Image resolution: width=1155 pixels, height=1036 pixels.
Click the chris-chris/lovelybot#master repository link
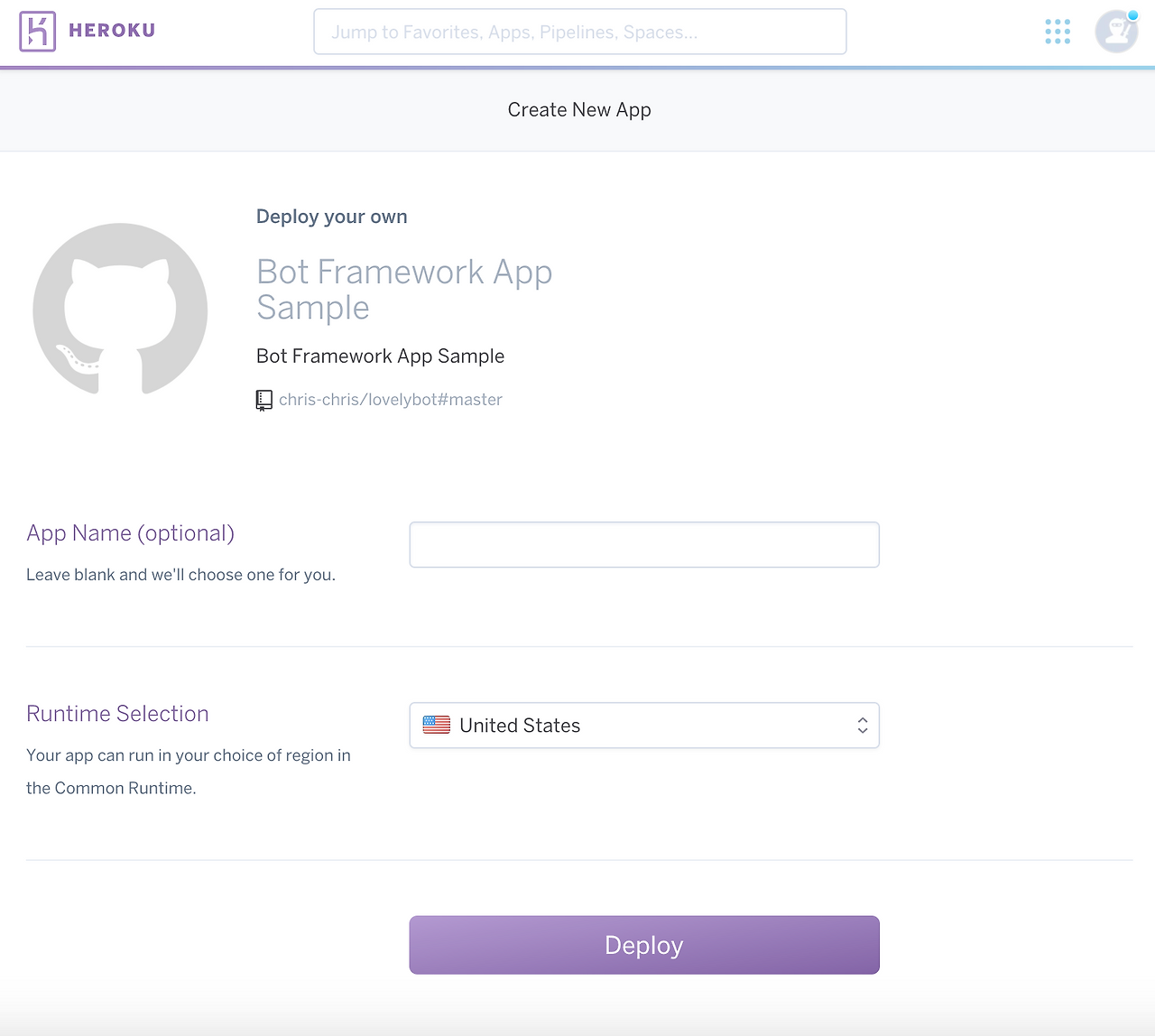point(391,399)
